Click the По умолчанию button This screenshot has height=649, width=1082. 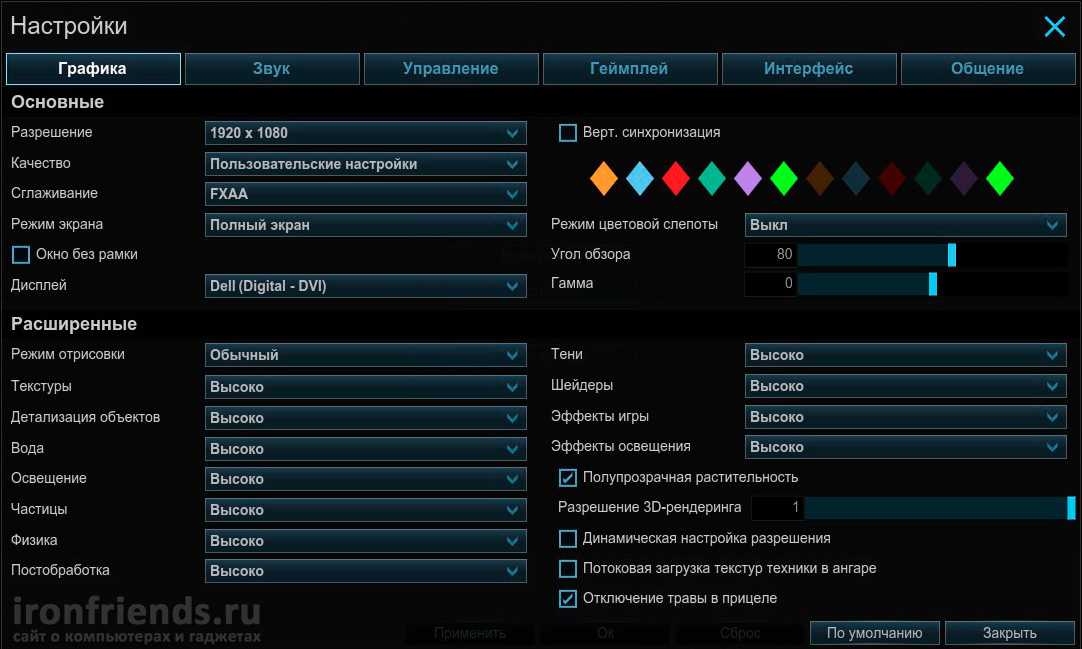874,633
